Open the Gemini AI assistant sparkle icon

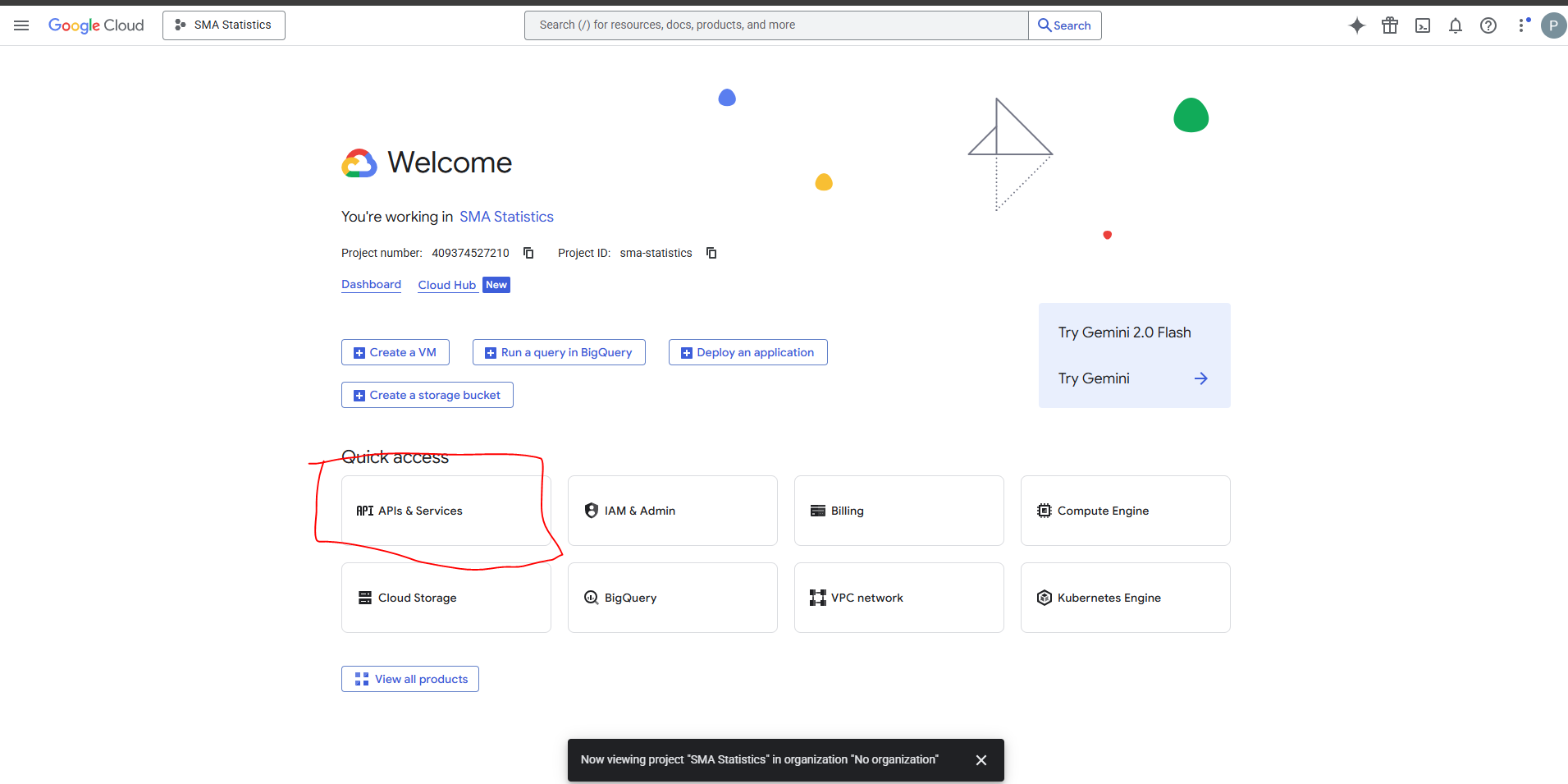(1357, 25)
